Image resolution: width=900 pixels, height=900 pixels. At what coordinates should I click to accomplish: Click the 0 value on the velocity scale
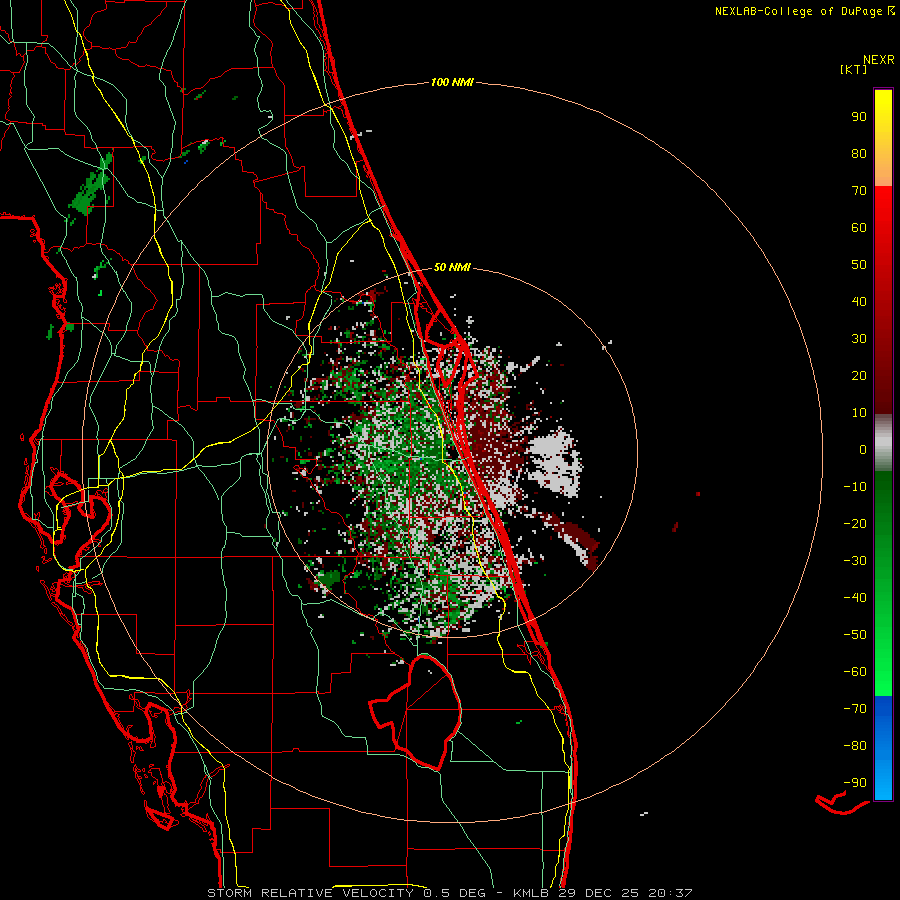863,449
